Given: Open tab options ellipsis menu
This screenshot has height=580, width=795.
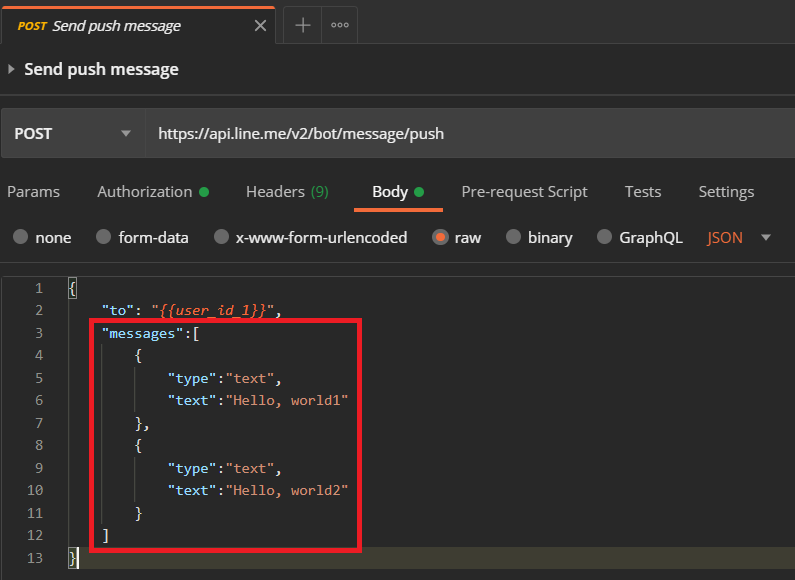Looking at the screenshot, I should (340, 25).
